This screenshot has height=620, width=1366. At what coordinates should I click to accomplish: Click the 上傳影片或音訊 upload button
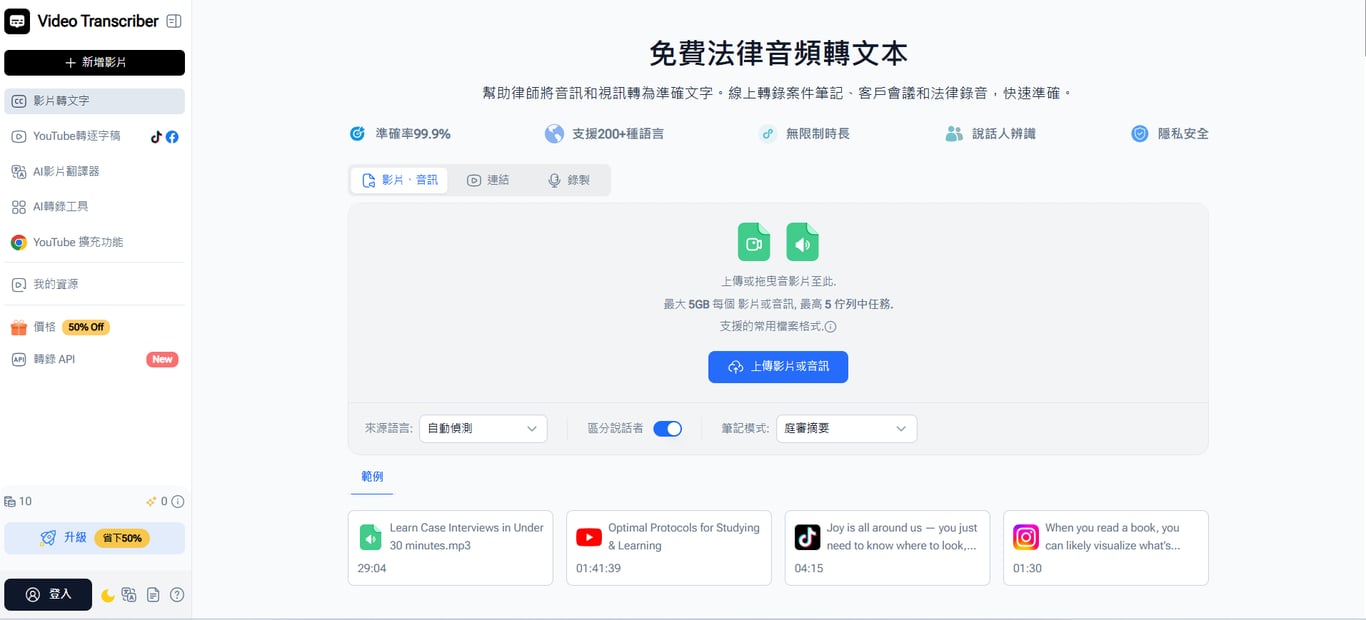(778, 367)
